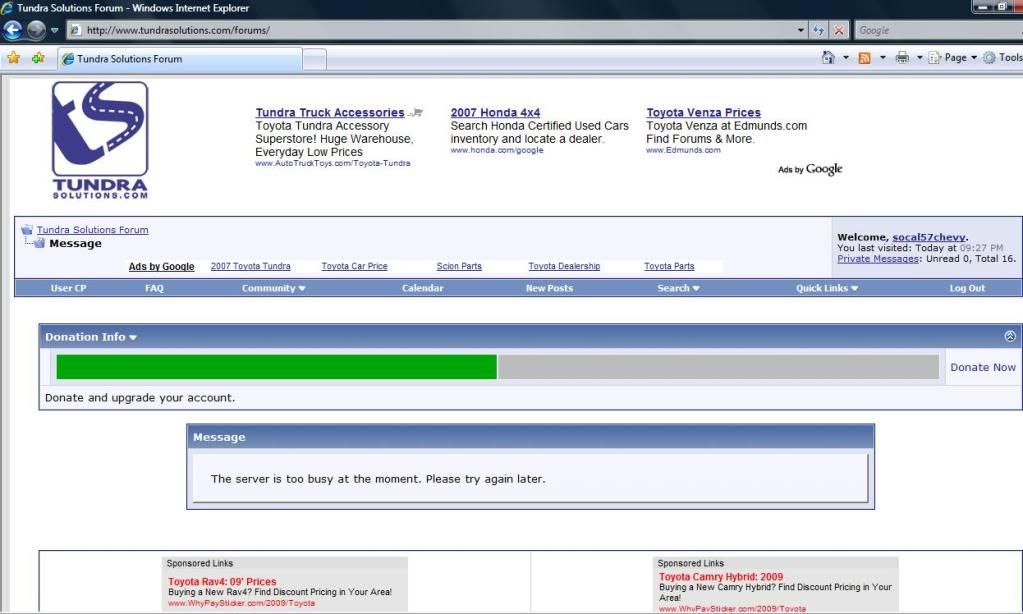Click the Add to Favorites icon
The image size is (1023, 614).
38,58
